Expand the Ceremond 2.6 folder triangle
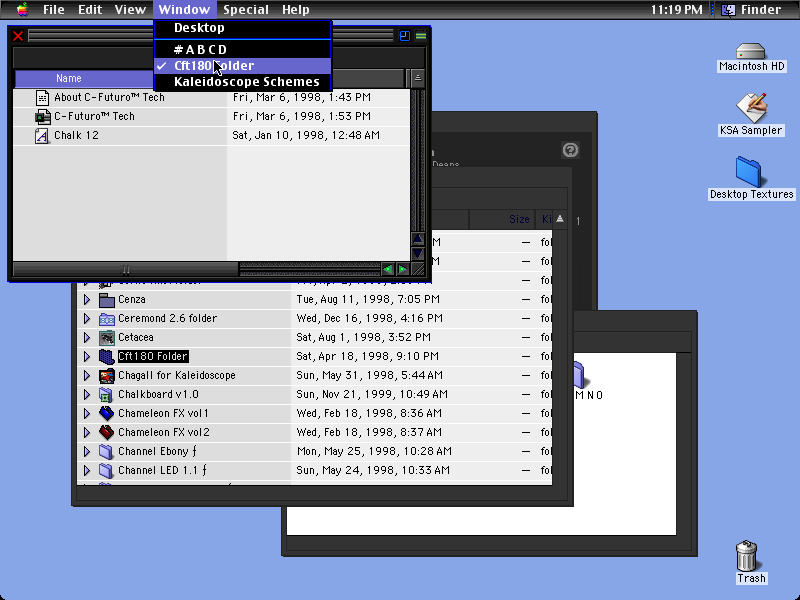 (x=87, y=318)
